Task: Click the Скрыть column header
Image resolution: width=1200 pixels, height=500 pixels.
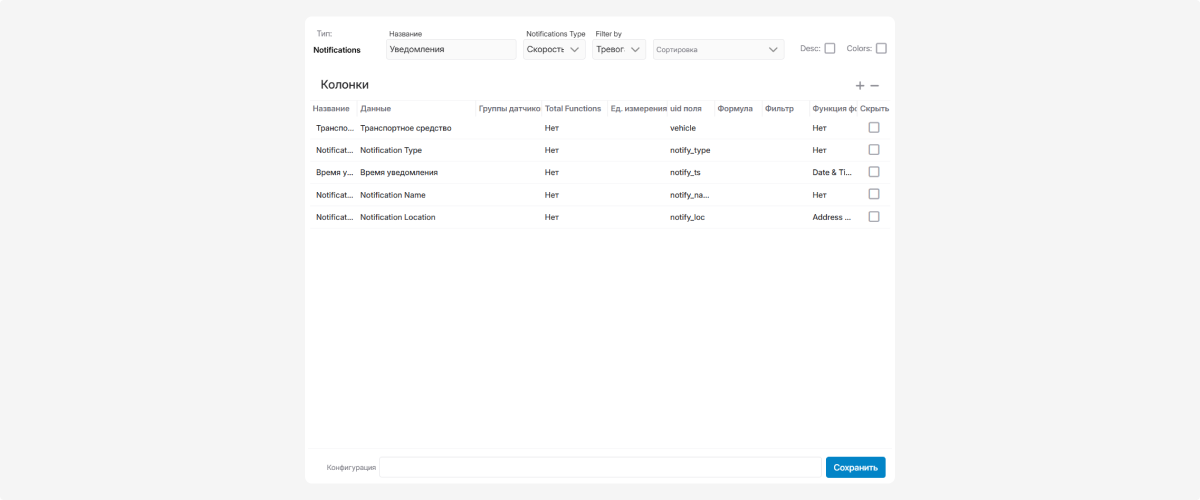Action: point(874,108)
